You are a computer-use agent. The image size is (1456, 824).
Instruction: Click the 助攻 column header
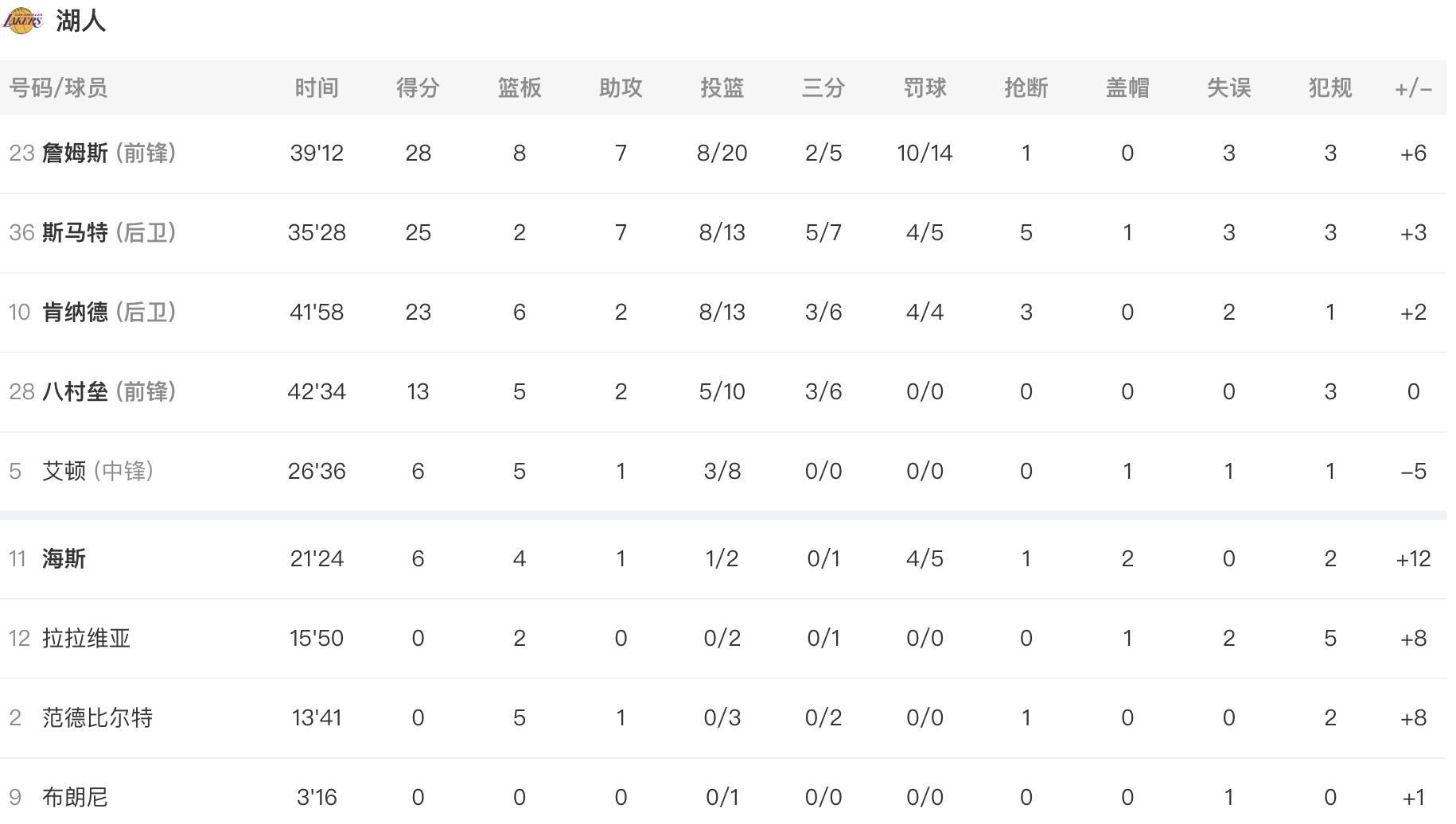[621, 87]
